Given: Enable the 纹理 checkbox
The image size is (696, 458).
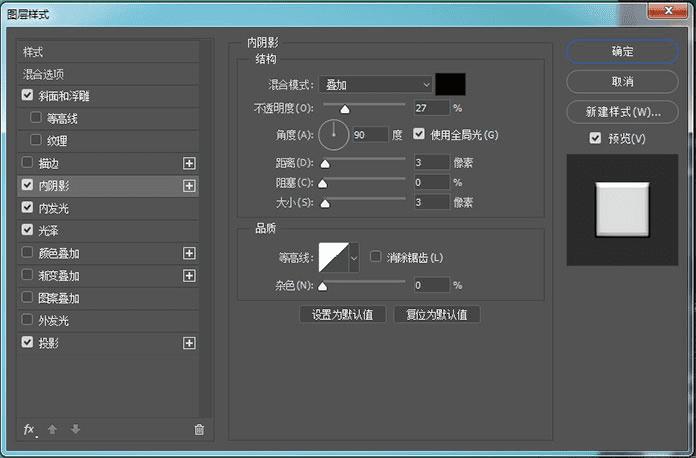Looking at the screenshot, I should pyautogui.click(x=36, y=140).
